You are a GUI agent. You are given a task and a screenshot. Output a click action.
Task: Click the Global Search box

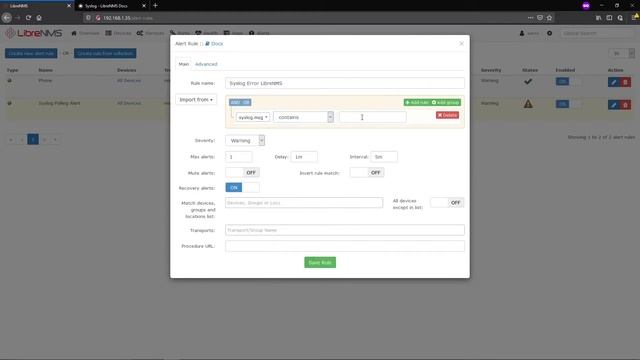(x=597, y=33)
